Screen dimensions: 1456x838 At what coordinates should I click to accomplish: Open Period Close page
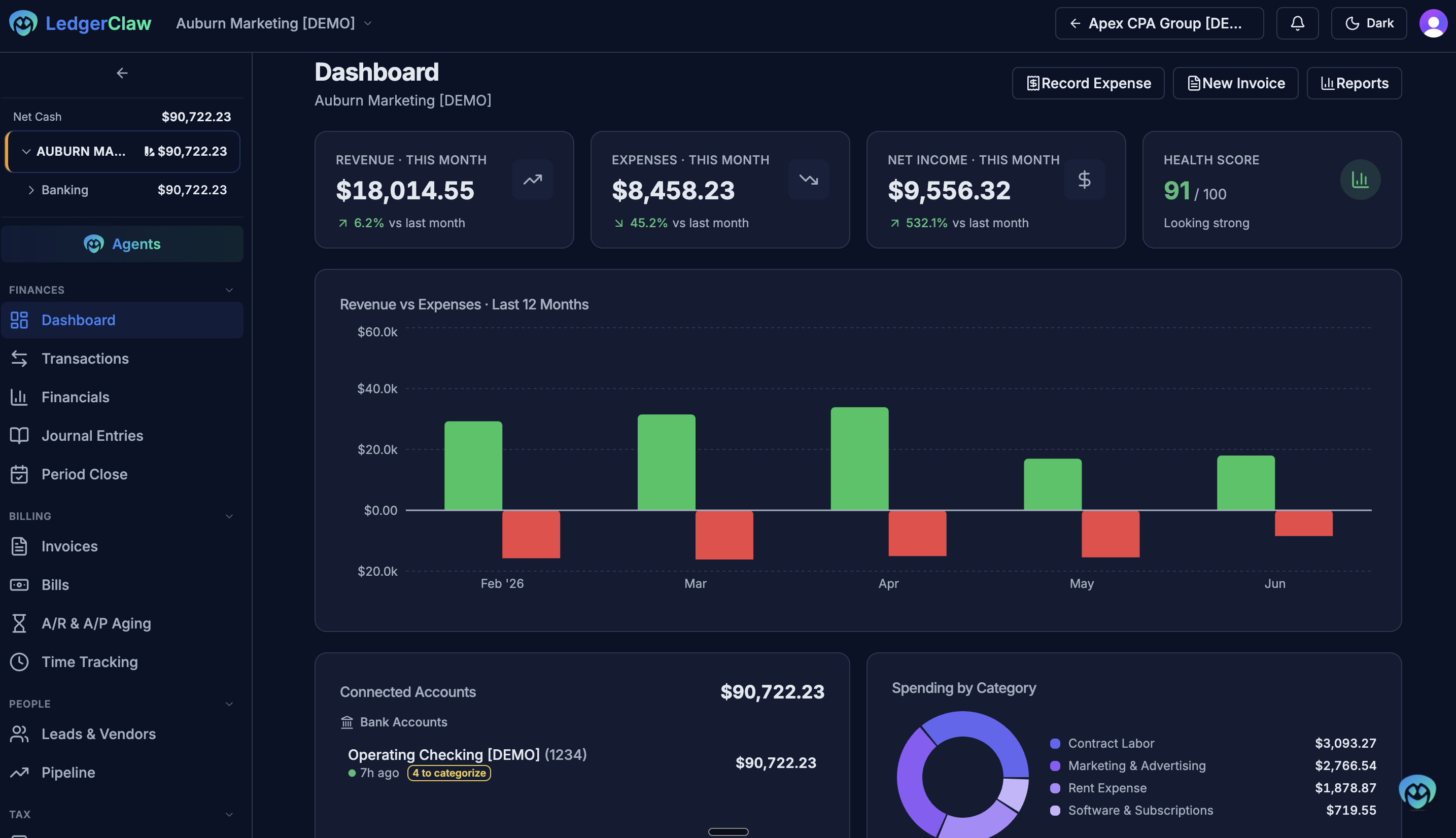coord(122,474)
